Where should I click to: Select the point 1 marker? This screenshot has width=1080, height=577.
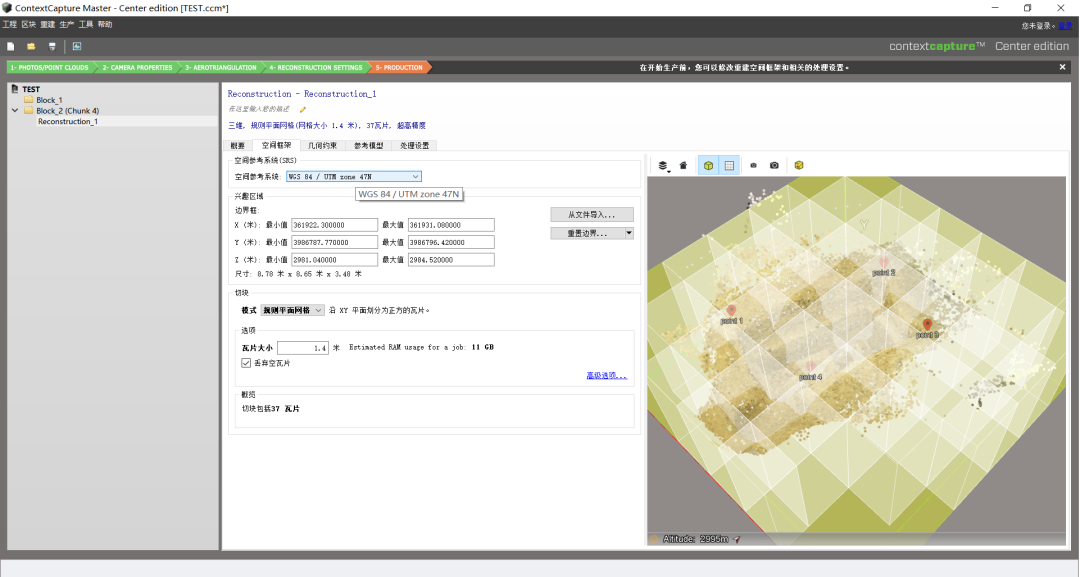pos(731,311)
